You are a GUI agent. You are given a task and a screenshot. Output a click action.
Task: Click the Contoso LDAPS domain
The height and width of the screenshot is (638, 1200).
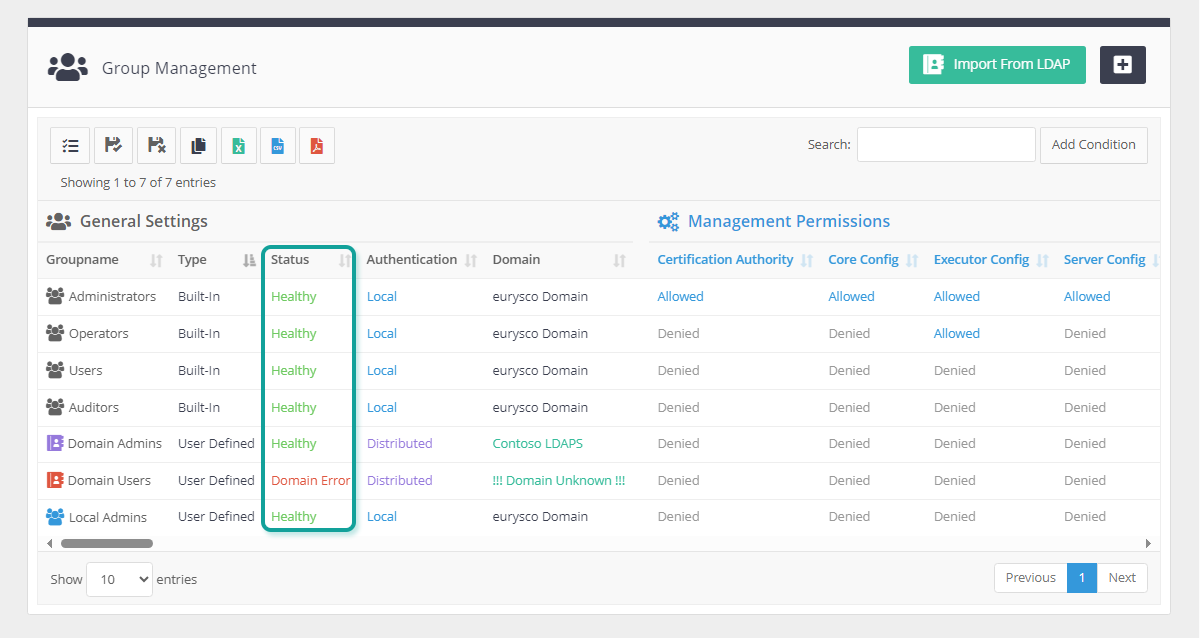coord(538,443)
